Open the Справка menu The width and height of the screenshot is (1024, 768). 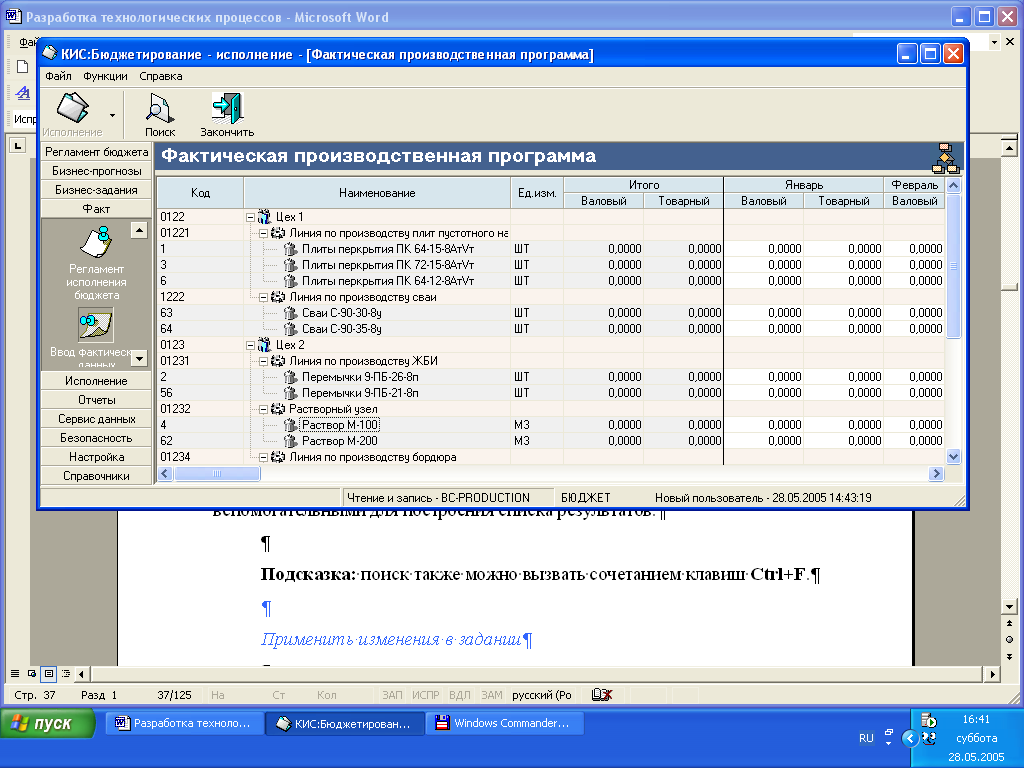pyautogui.click(x=160, y=76)
